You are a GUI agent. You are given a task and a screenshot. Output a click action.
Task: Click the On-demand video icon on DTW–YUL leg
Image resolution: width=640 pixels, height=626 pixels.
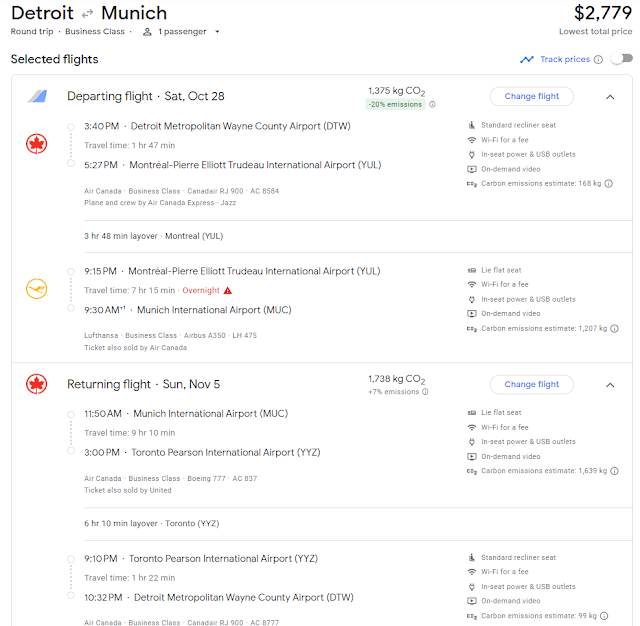pyautogui.click(x=471, y=169)
